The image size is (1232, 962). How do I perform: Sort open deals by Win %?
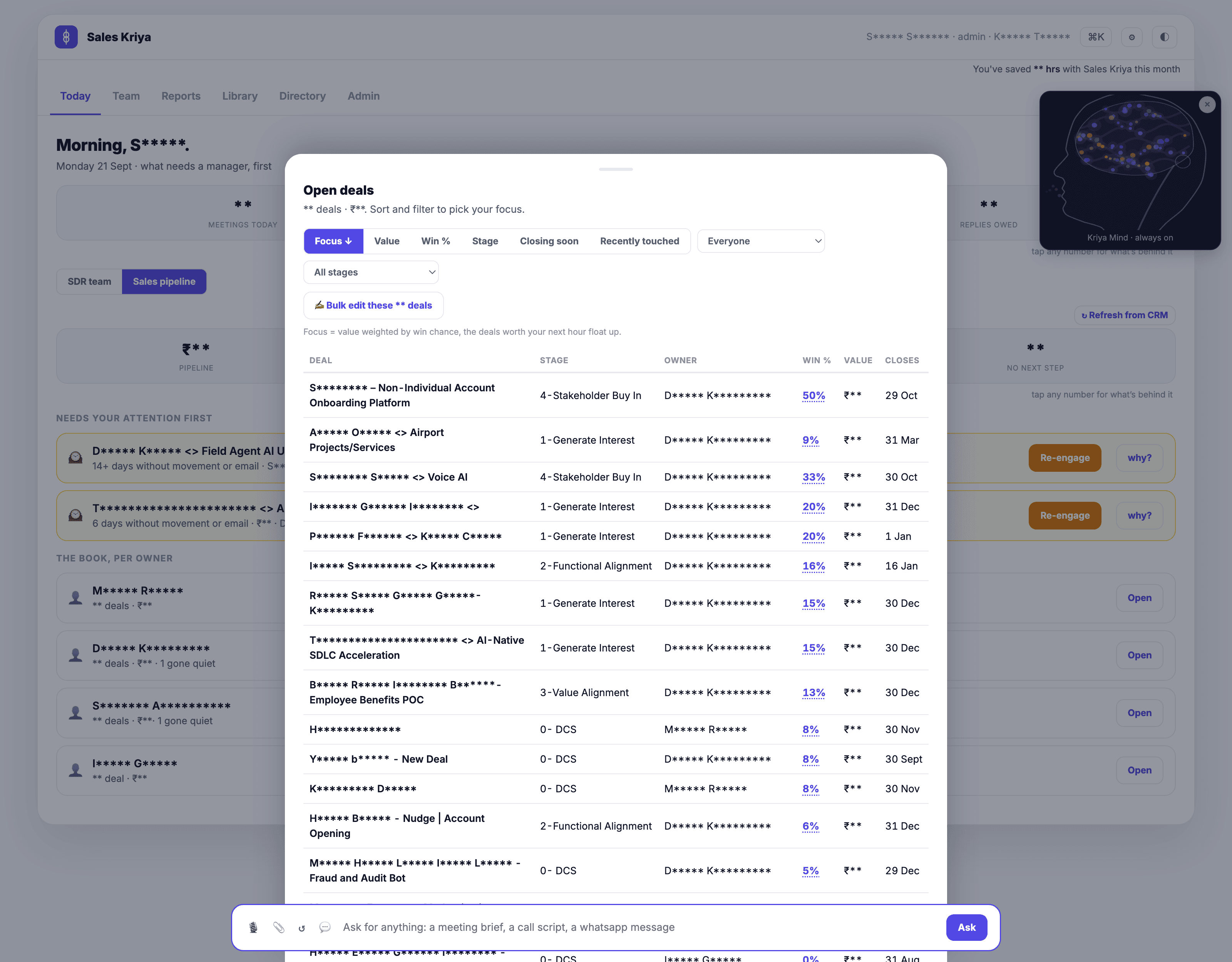[435, 241]
